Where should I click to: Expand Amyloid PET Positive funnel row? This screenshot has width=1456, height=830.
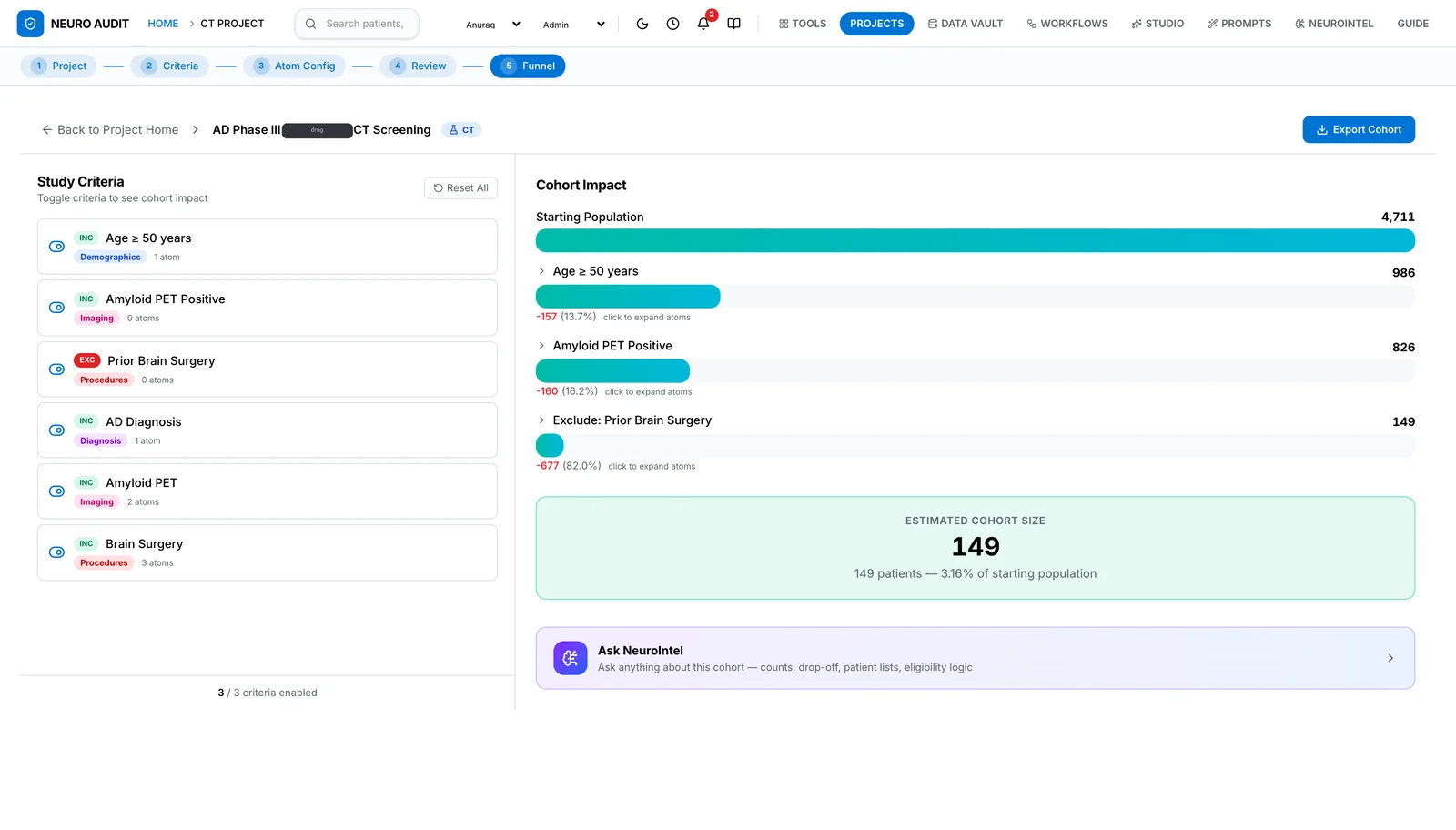click(x=541, y=346)
